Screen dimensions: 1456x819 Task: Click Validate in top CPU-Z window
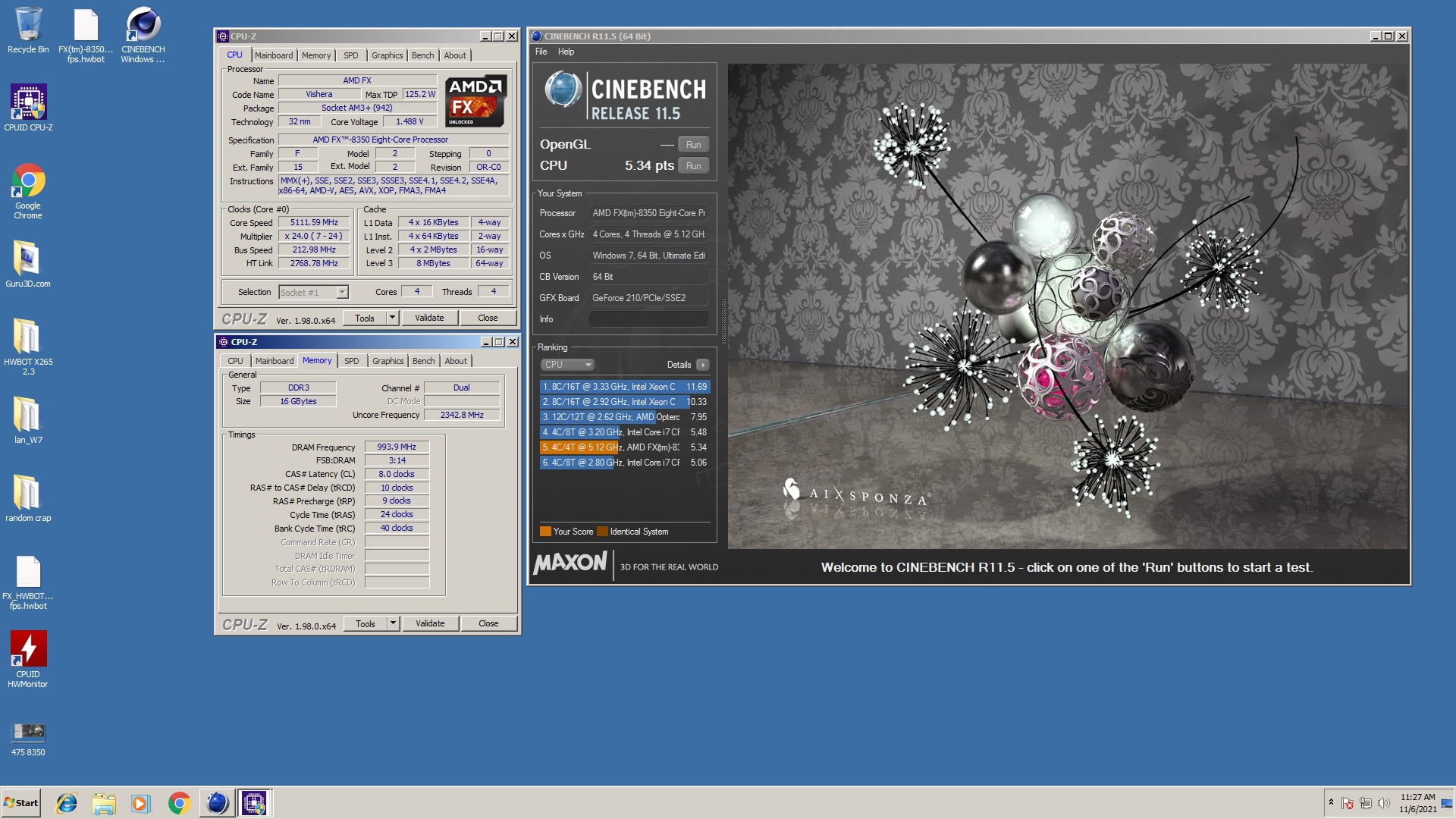click(x=429, y=318)
